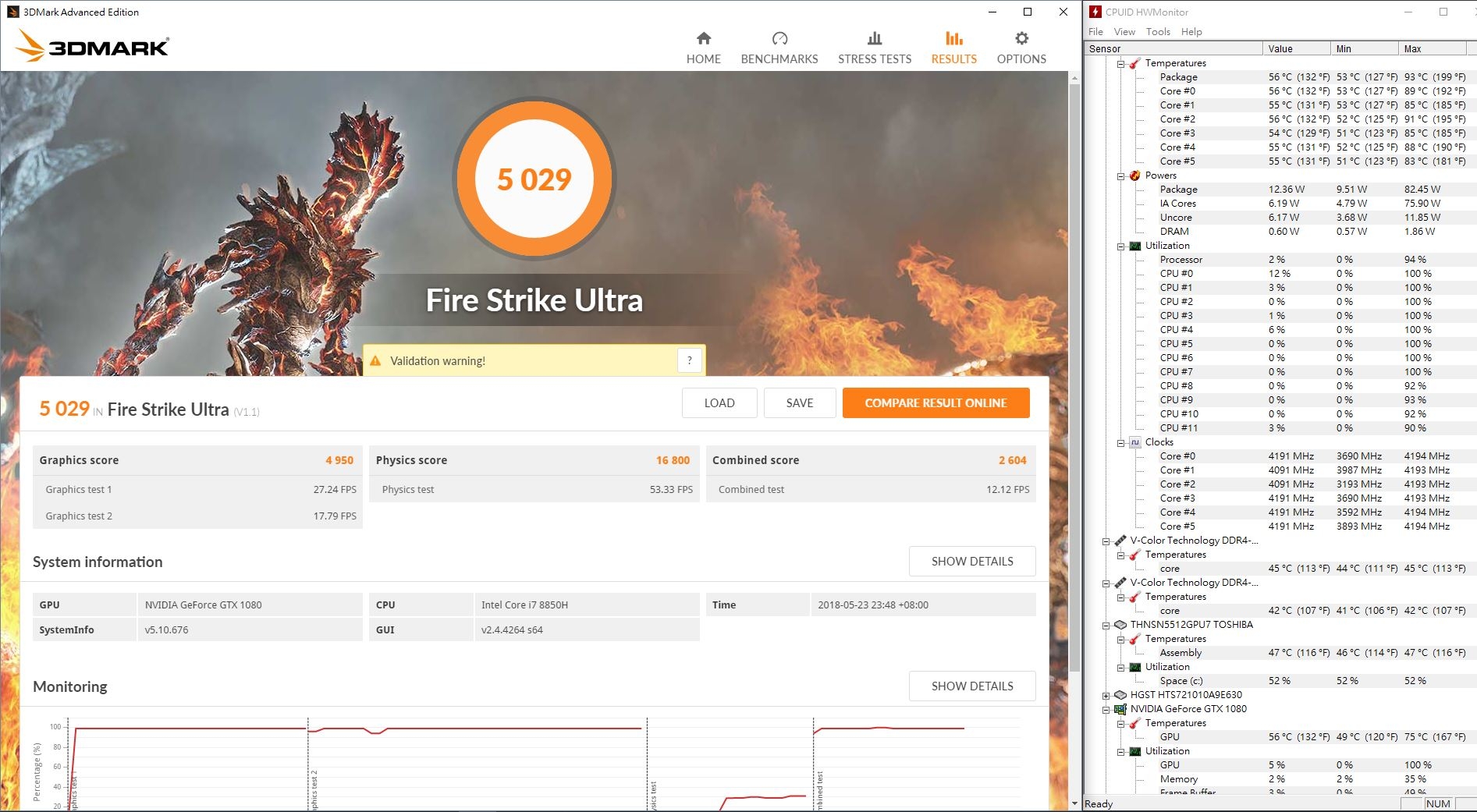The width and height of the screenshot is (1477, 812).
Task: Go to the HOME tab in 3DMark
Action: pyautogui.click(x=703, y=48)
